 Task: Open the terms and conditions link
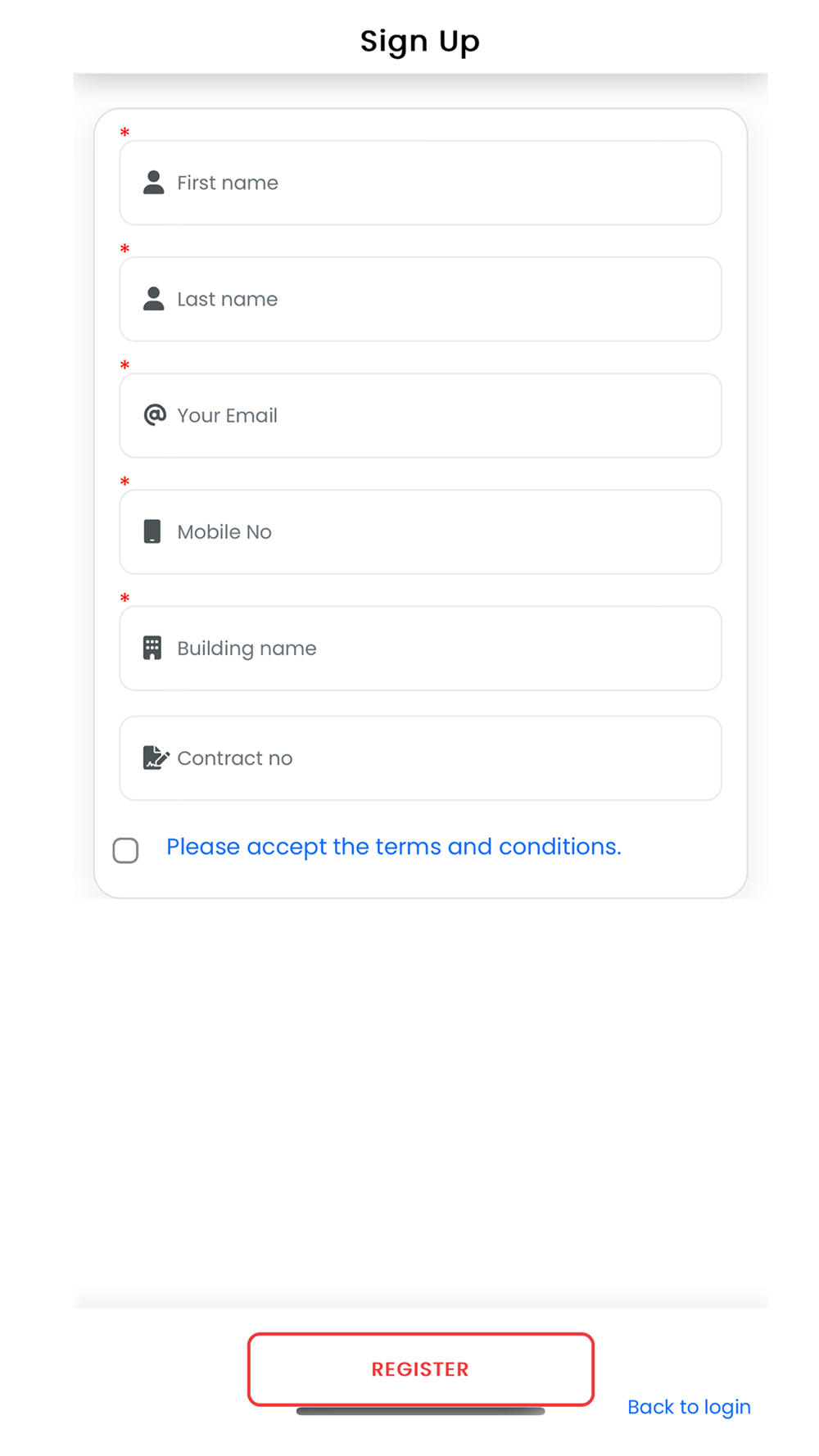393,847
